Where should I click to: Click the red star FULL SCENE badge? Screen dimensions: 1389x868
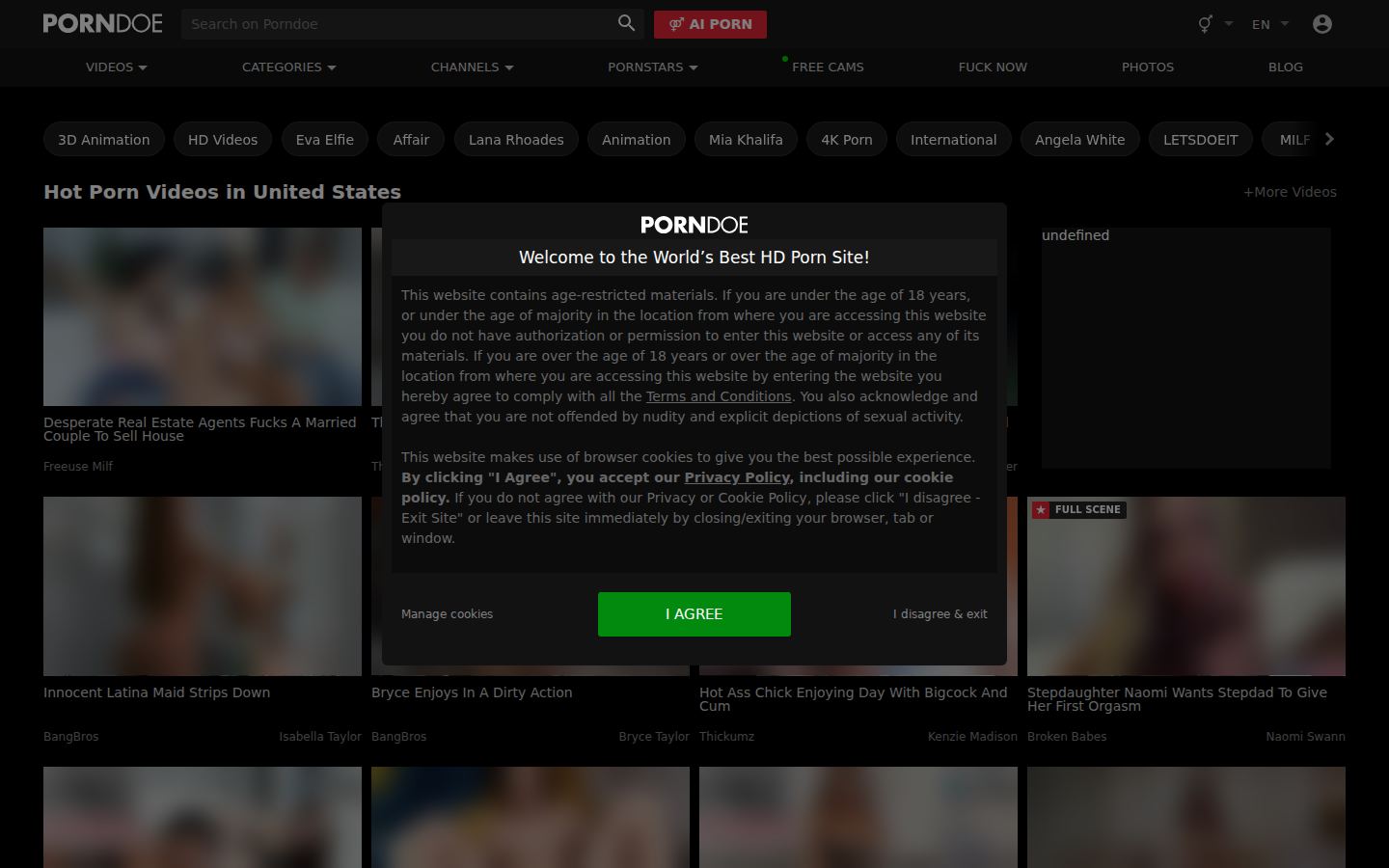1077,509
